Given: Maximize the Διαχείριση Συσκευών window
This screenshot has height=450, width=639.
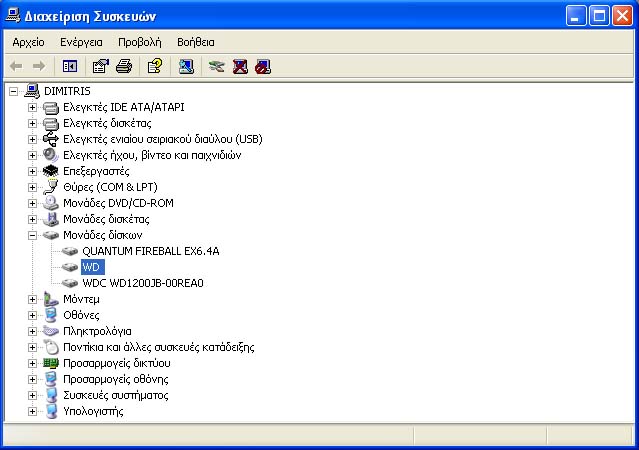Looking at the screenshot, I should (x=599, y=16).
